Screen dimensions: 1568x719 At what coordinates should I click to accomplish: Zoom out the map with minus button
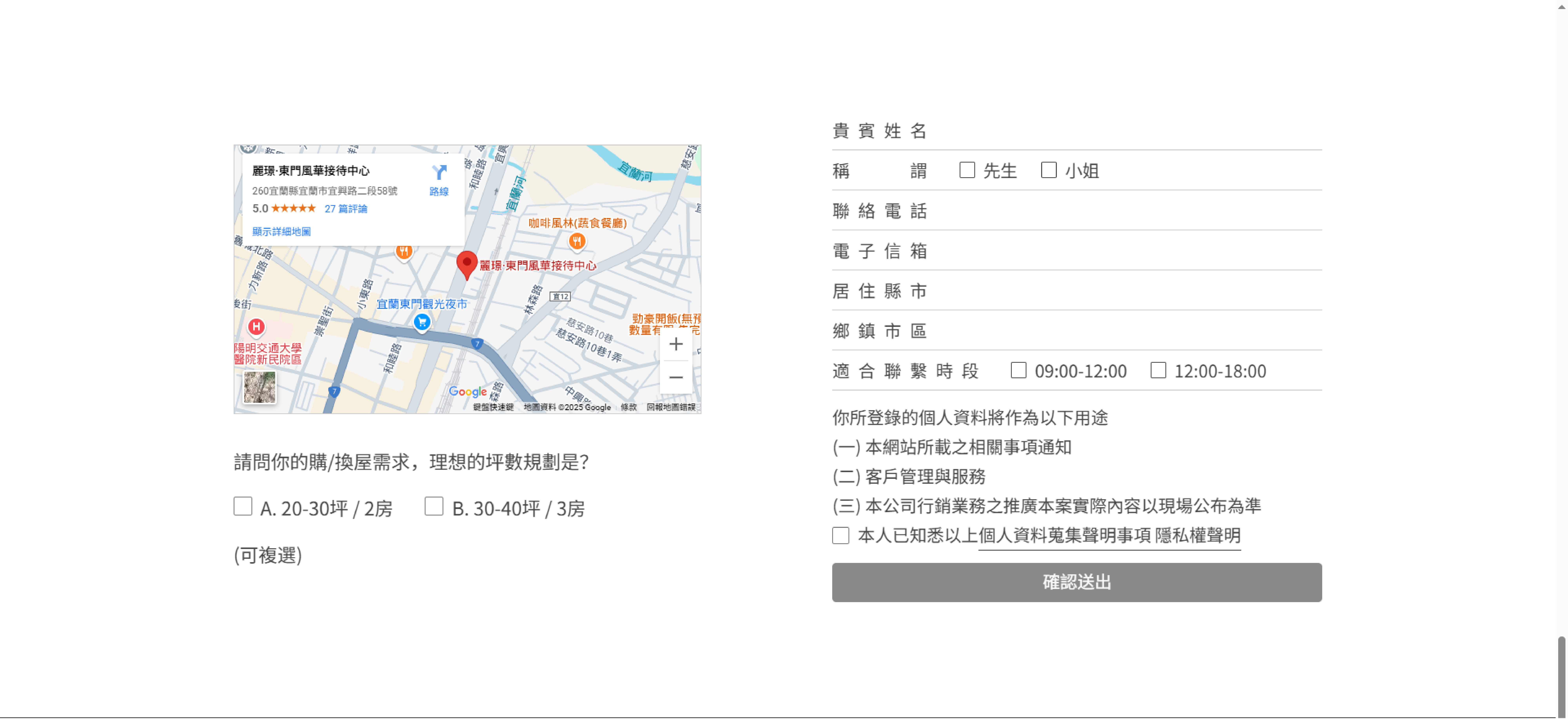tap(676, 377)
